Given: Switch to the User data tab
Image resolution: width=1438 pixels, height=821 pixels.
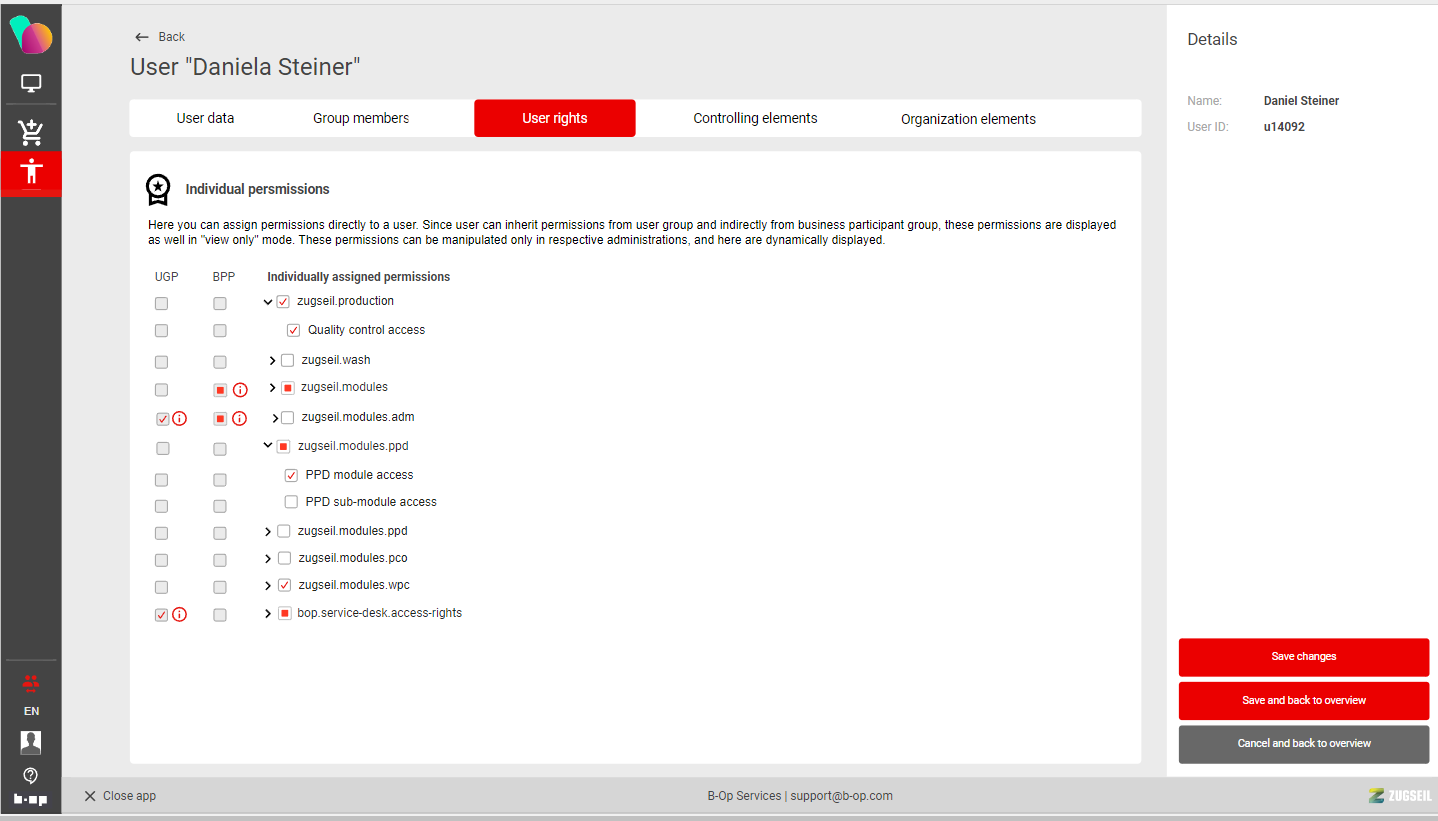Looking at the screenshot, I should coord(205,118).
